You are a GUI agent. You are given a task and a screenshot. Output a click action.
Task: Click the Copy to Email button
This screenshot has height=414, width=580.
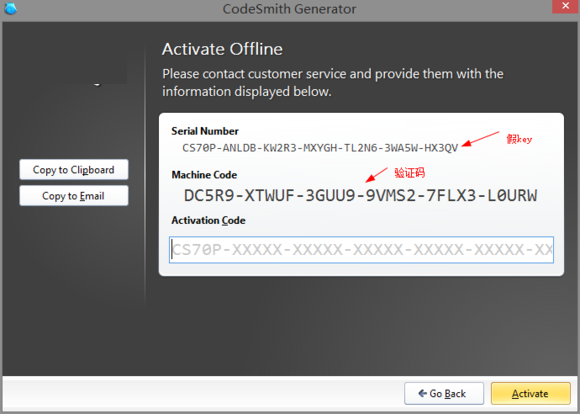(x=74, y=196)
